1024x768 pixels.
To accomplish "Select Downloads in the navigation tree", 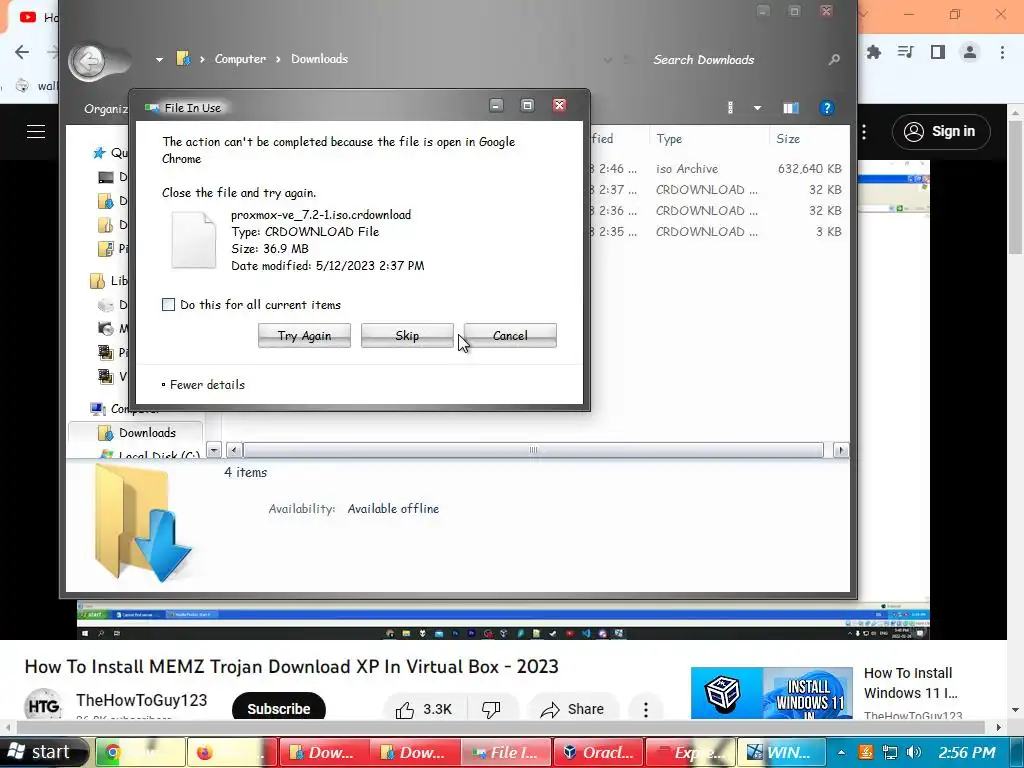I will pos(147,432).
